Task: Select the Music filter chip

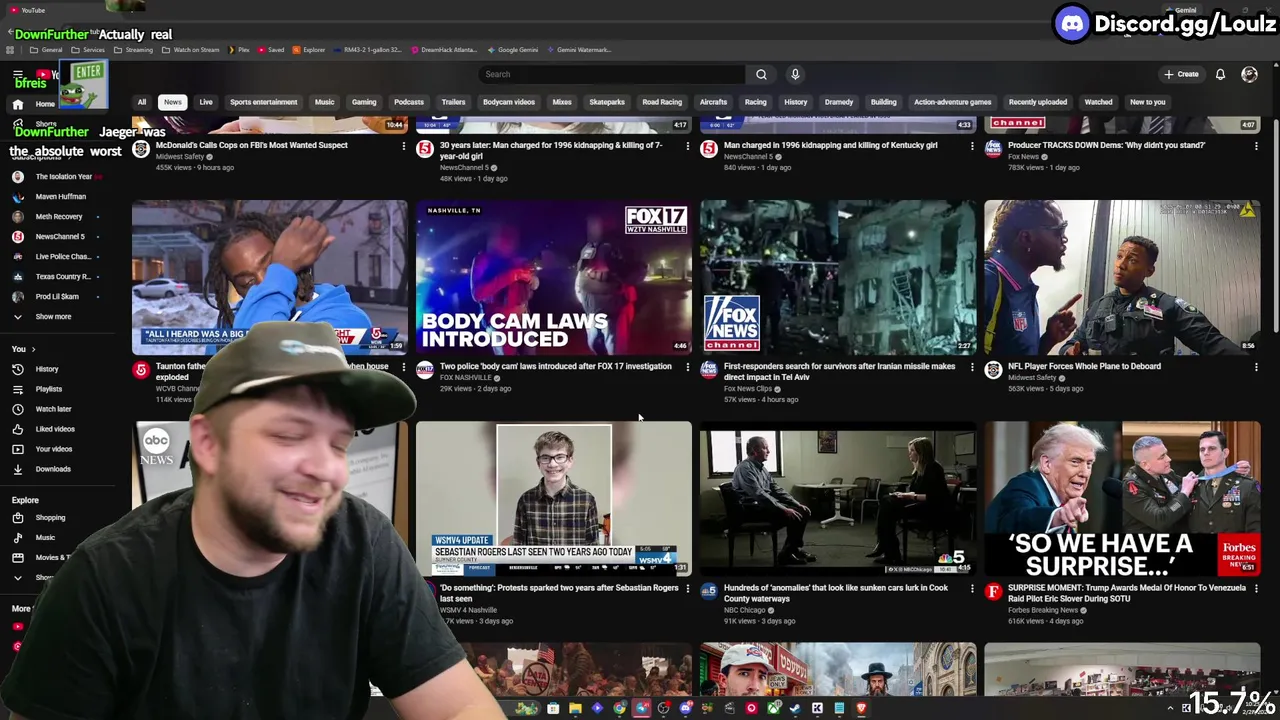Action: tap(324, 102)
